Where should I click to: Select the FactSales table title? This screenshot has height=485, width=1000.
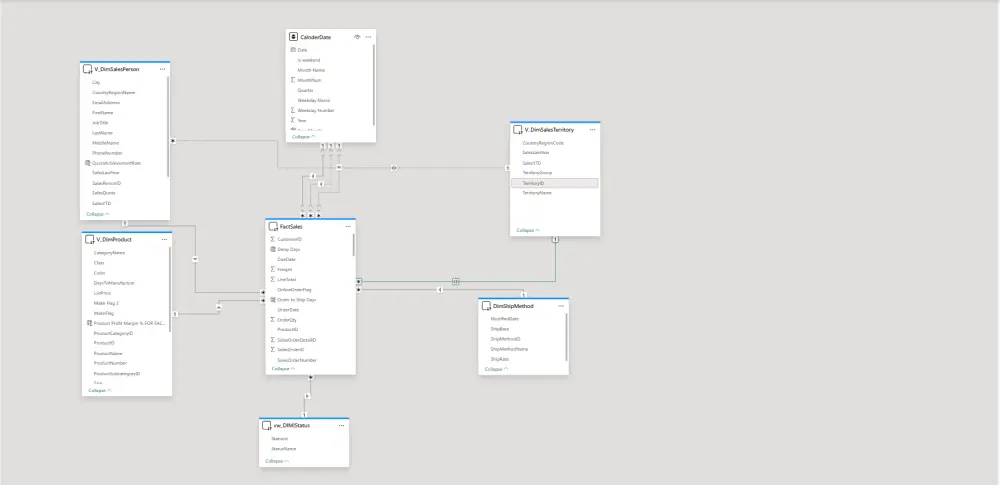click(291, 227)
